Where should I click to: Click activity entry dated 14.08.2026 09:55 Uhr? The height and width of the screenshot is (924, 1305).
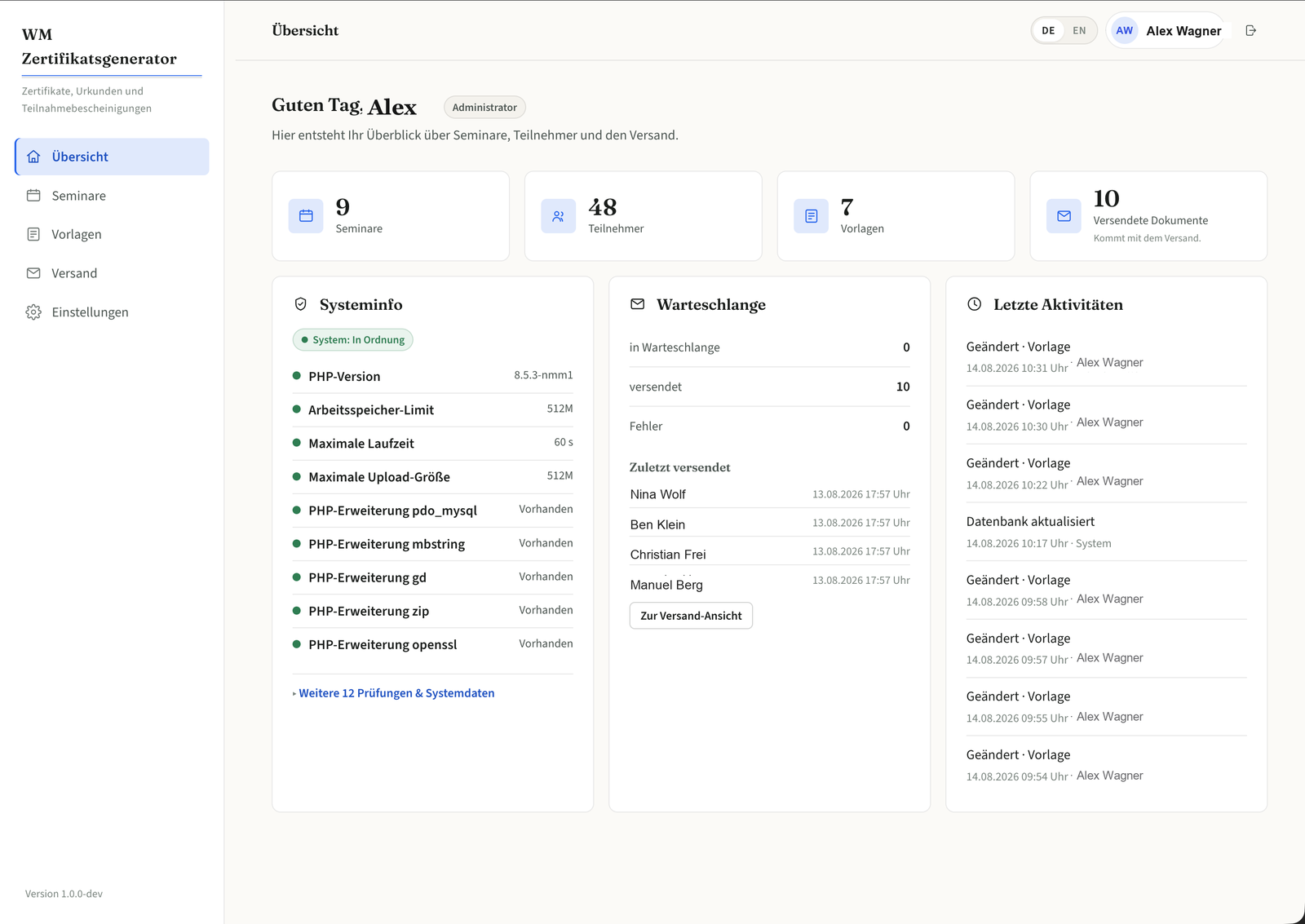pos(1106,707)
